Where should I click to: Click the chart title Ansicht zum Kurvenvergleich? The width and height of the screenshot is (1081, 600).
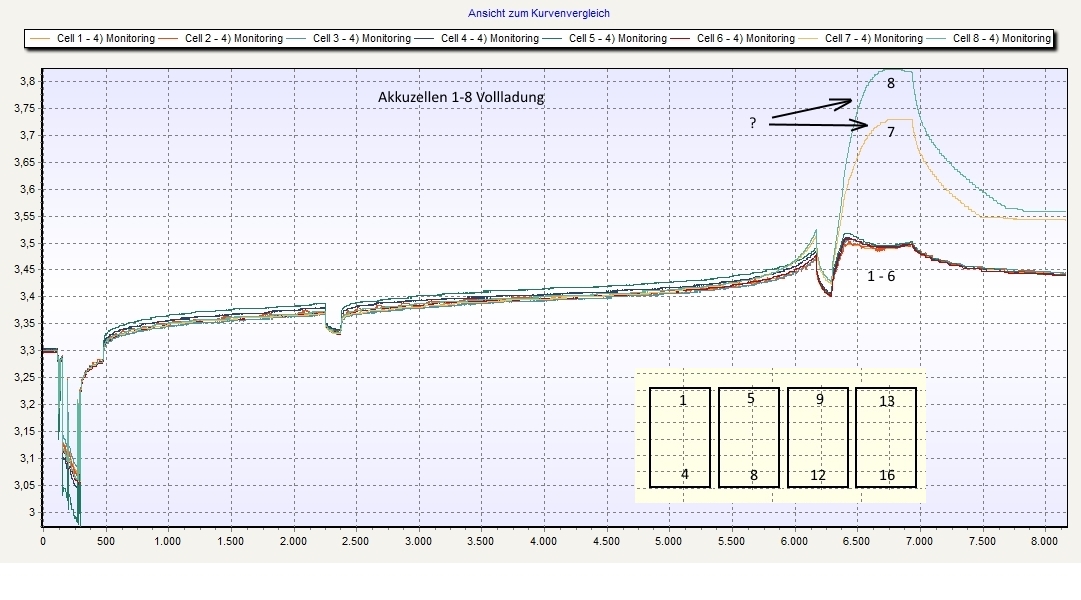coord(539,13)
